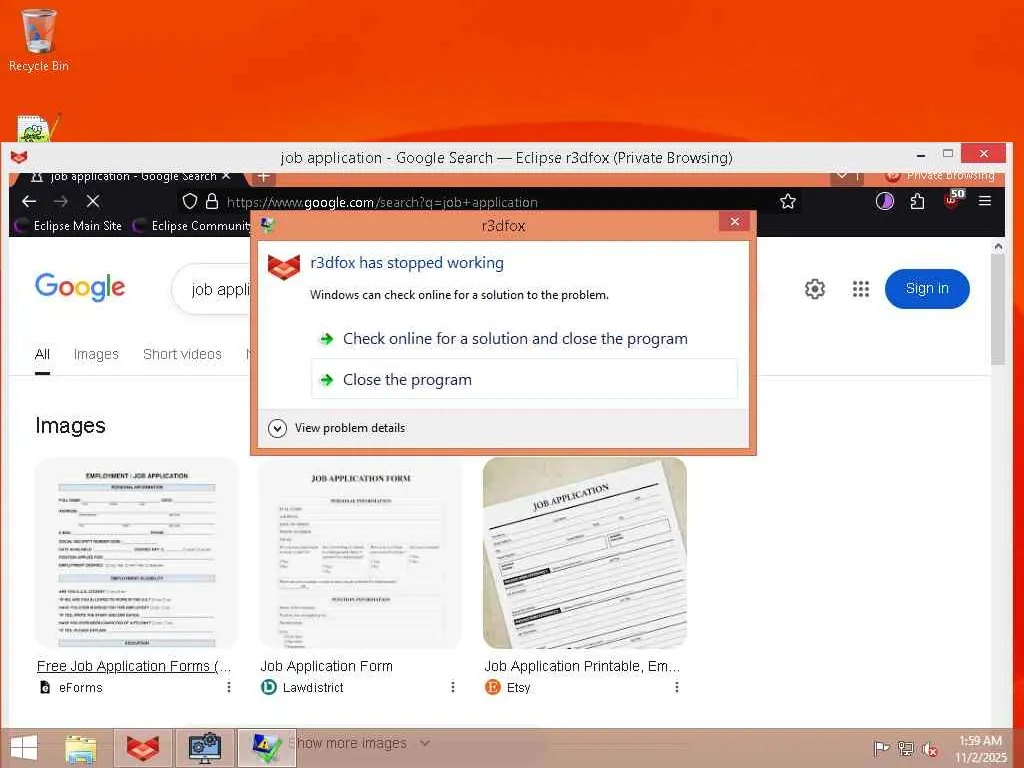Click the uBlock icon showing 50
The image size is (1024, 768).
[953, 199]
